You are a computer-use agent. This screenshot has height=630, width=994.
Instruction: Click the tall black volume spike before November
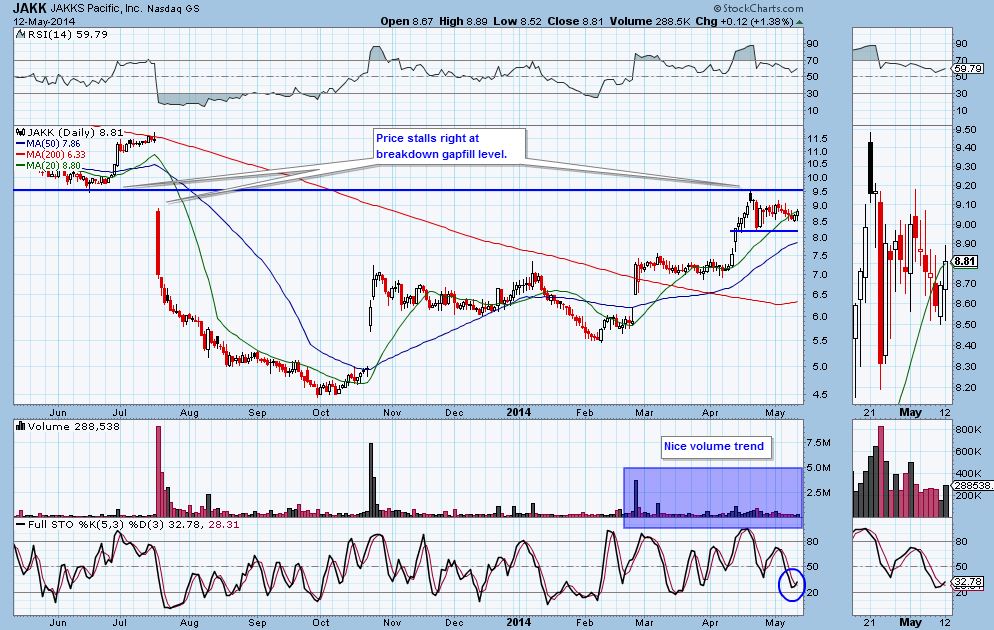371,480
